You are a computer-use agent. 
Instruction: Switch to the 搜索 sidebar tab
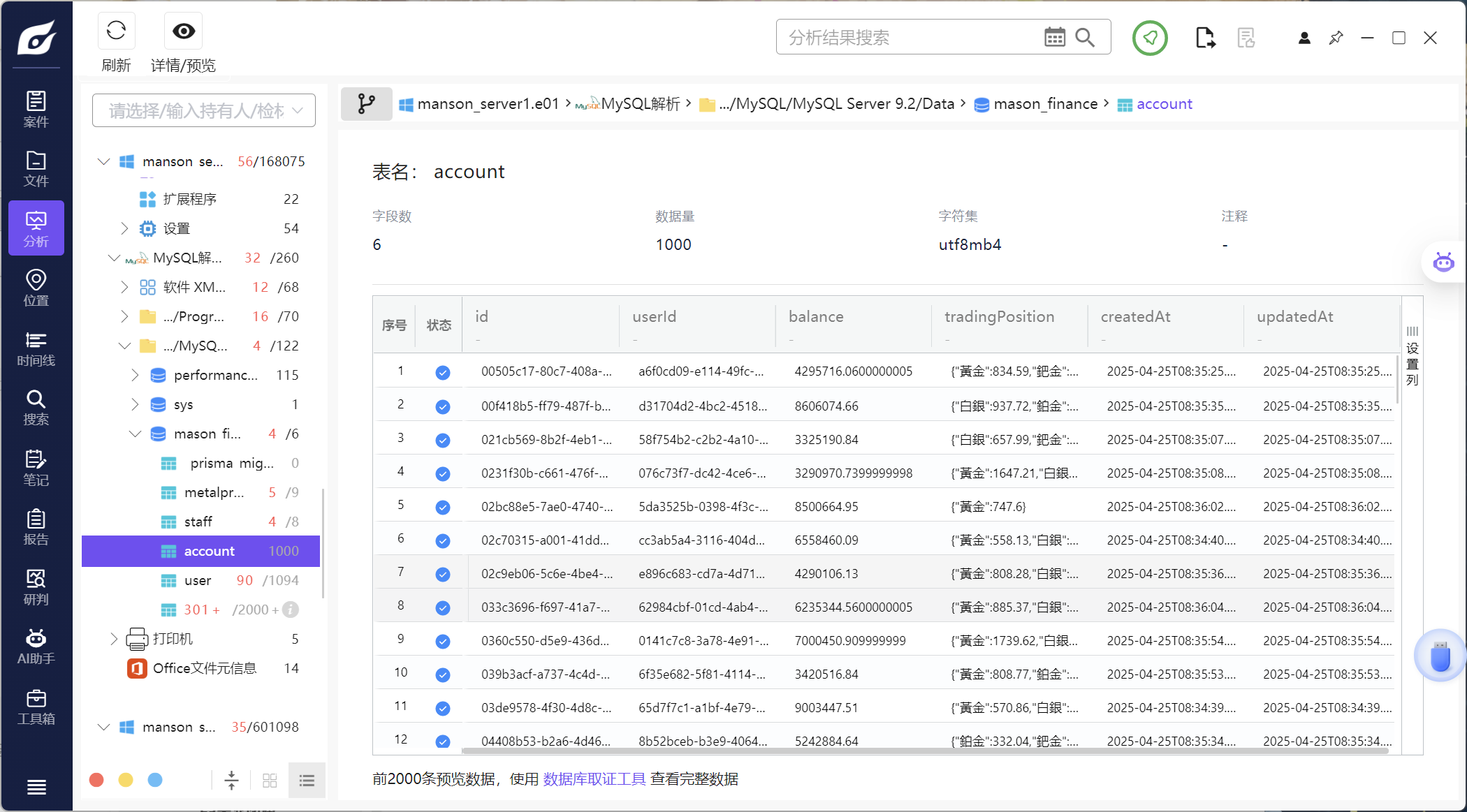pos(36,408)
